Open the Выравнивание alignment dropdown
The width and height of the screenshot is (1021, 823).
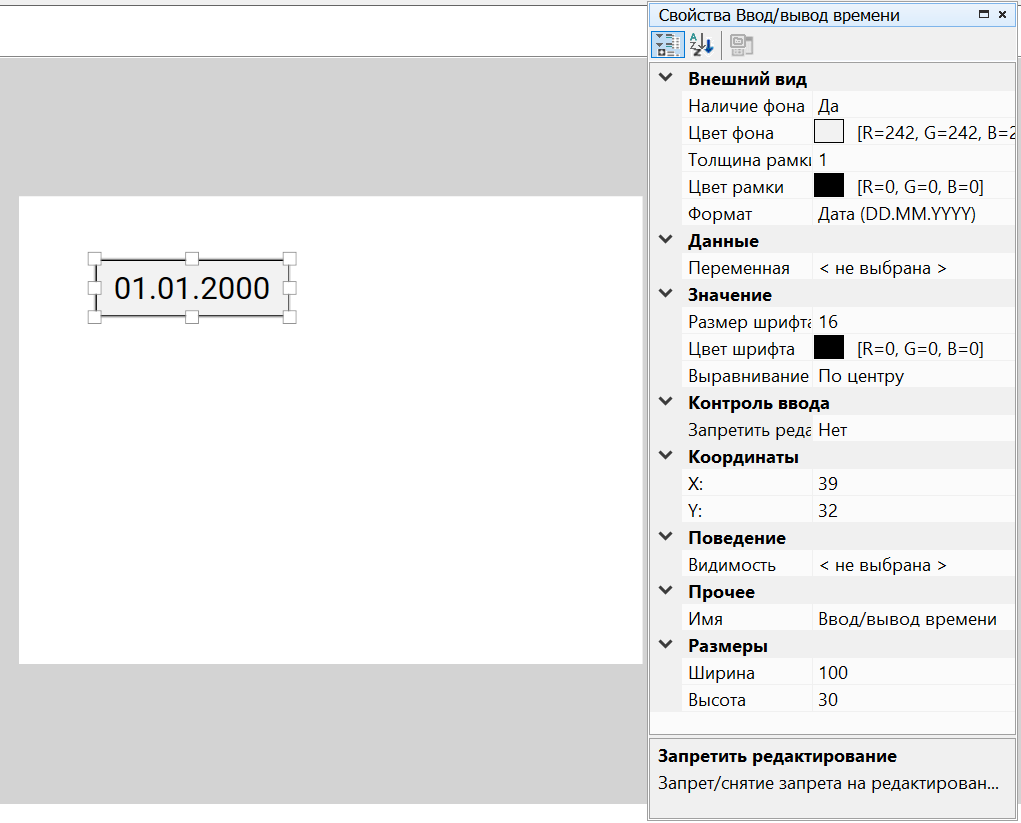(910, 376)
